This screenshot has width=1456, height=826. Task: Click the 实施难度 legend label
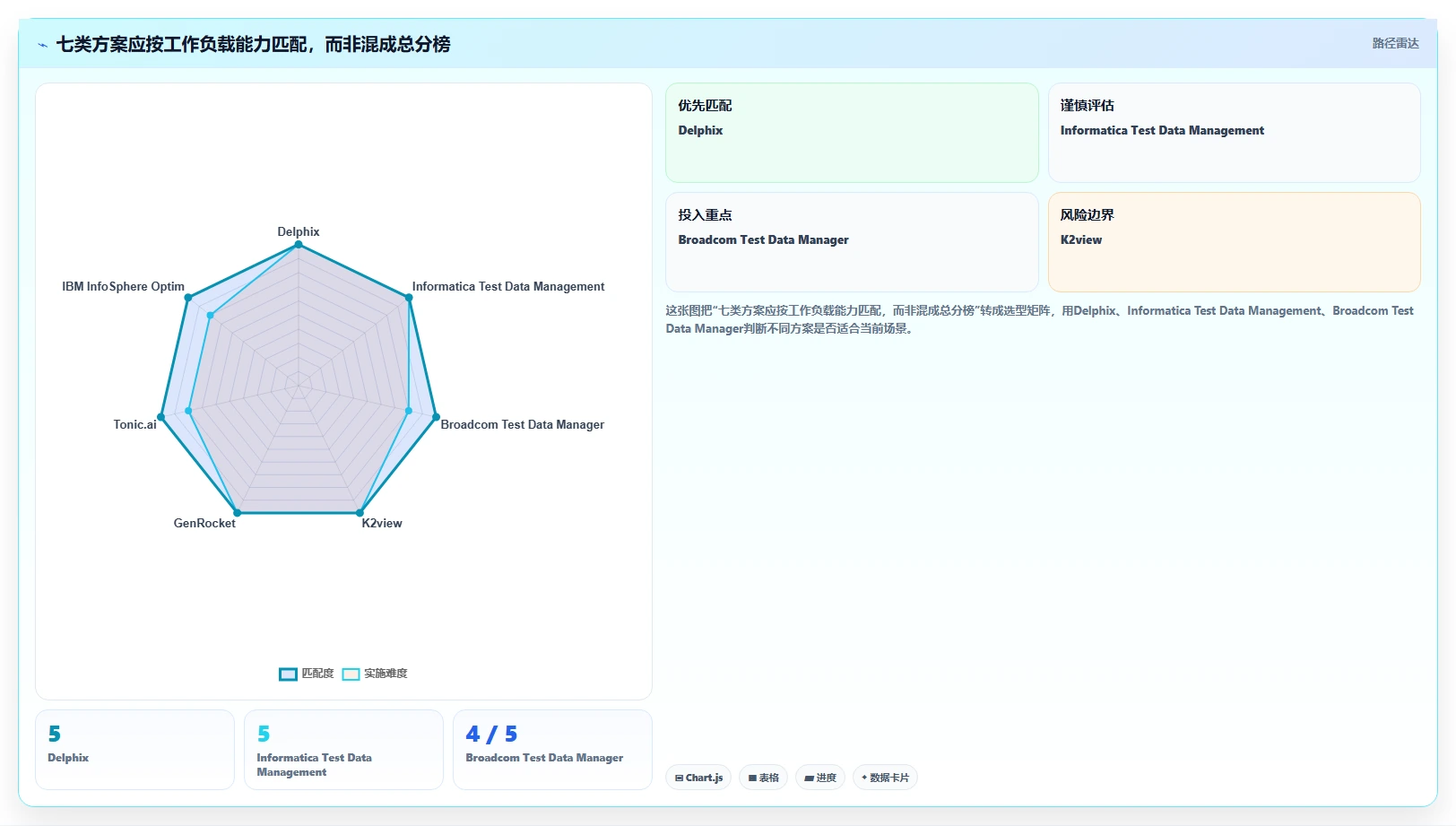[386, 674]
